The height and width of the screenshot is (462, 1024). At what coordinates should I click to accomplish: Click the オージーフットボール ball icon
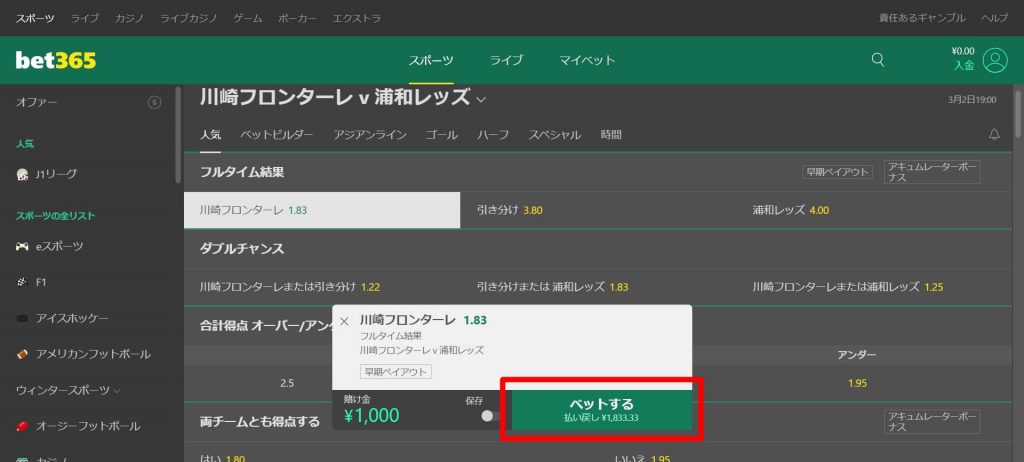pyautogui.click(x=22, y=426)
